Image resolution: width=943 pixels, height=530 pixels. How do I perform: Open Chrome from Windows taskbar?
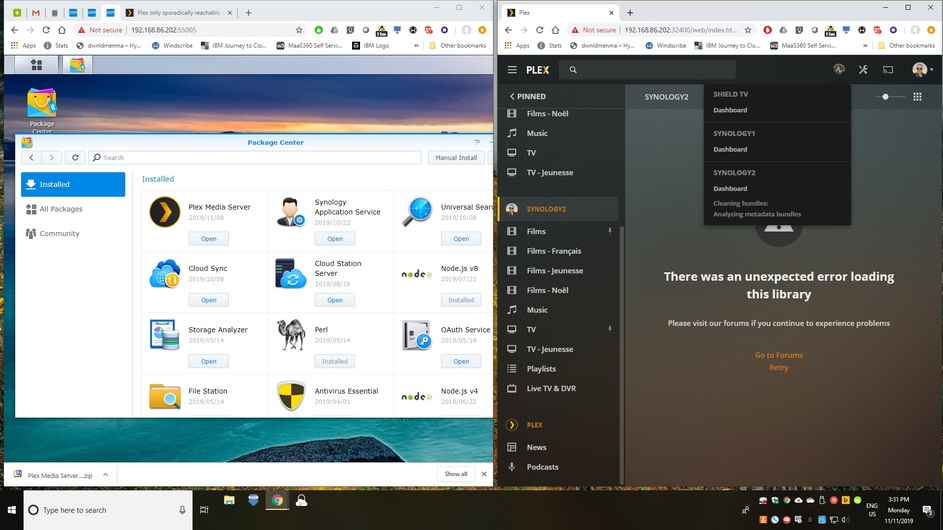[x=277, y=501]
